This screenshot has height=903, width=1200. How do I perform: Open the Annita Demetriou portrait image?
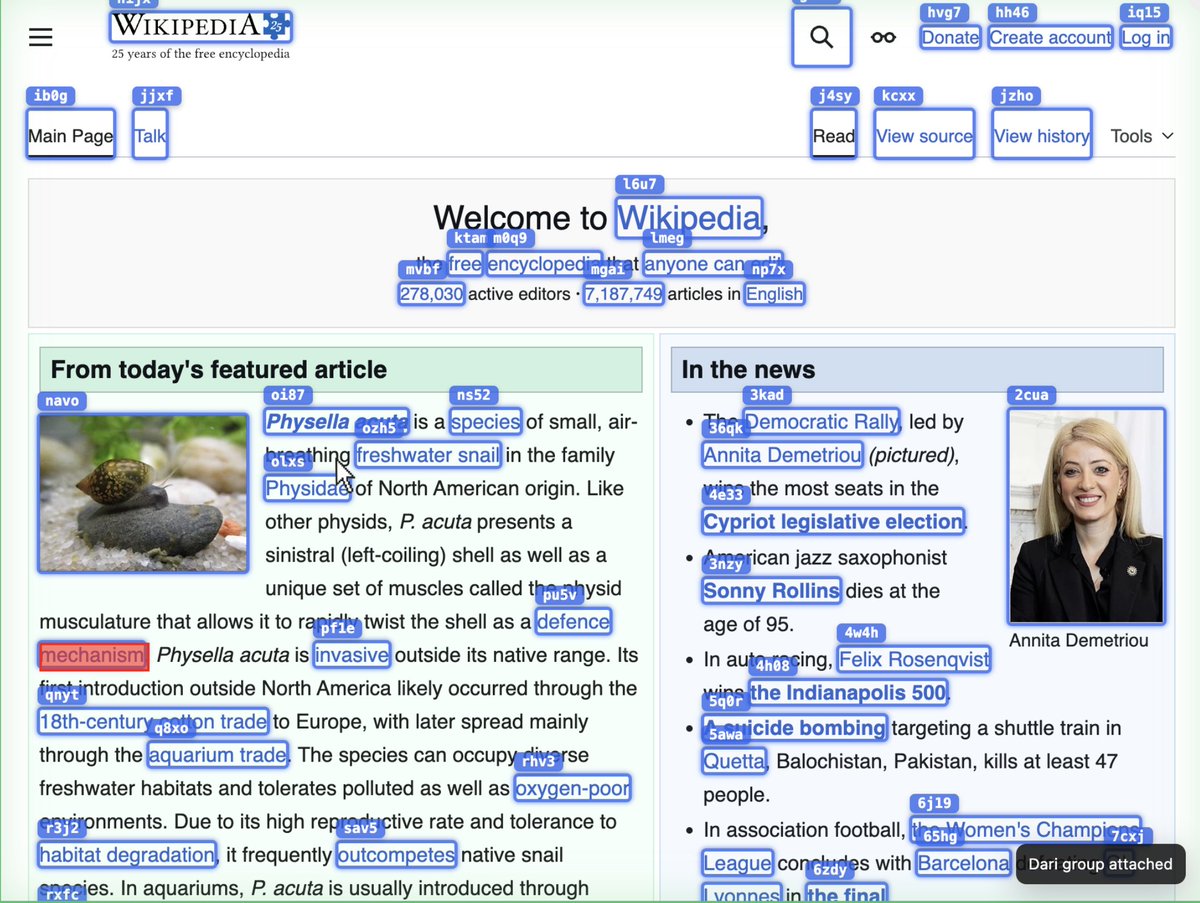coord(1087,516)
